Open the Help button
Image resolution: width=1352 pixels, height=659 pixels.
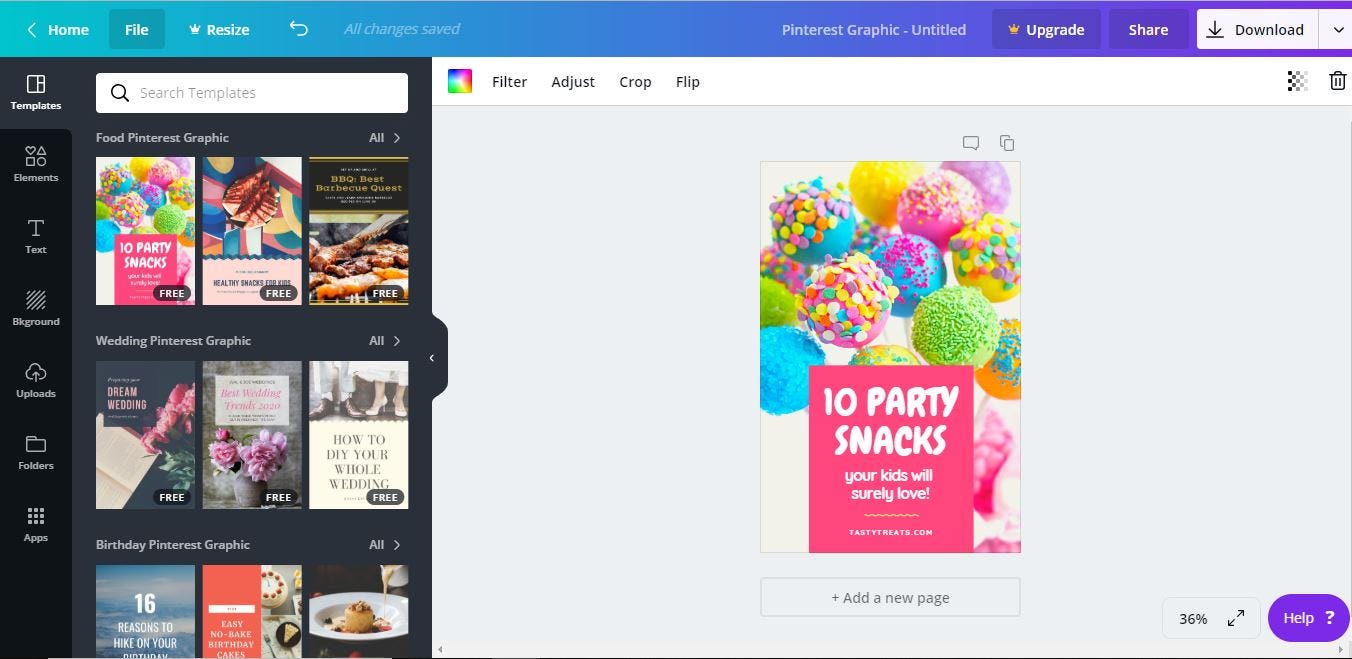(1309, 618)
